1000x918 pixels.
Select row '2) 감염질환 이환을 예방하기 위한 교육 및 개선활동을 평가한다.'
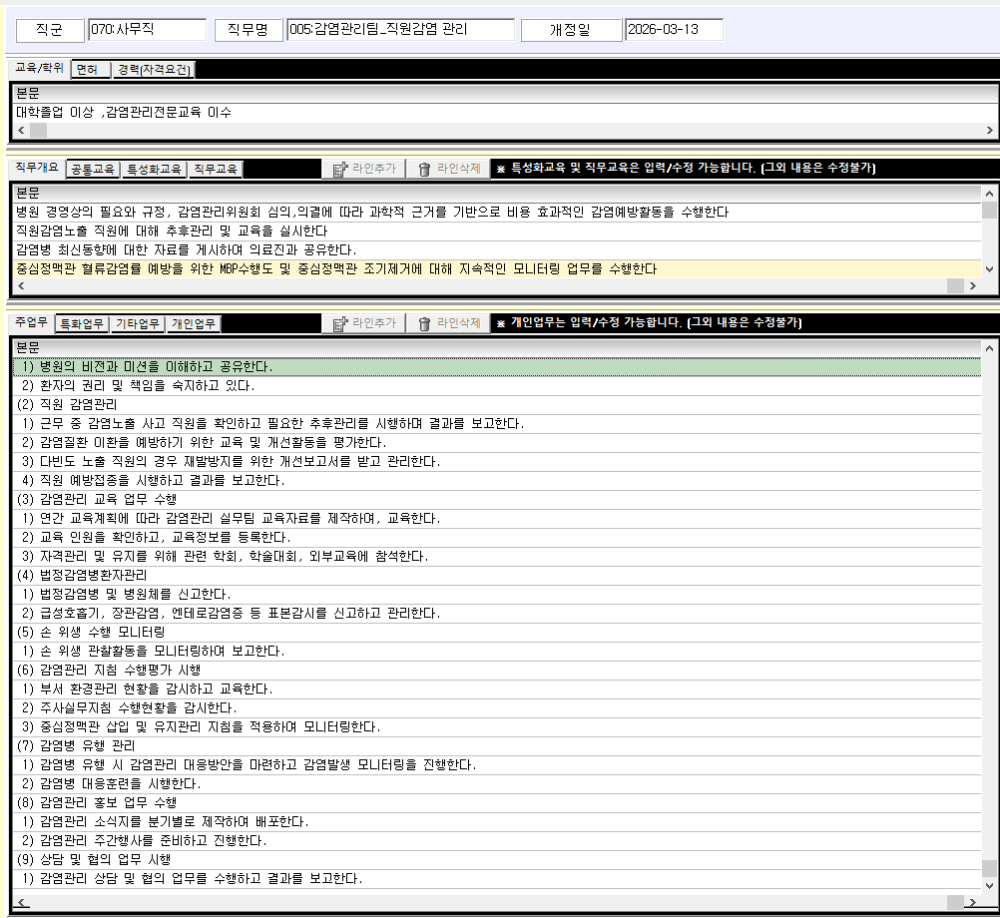tap(497, 443)
